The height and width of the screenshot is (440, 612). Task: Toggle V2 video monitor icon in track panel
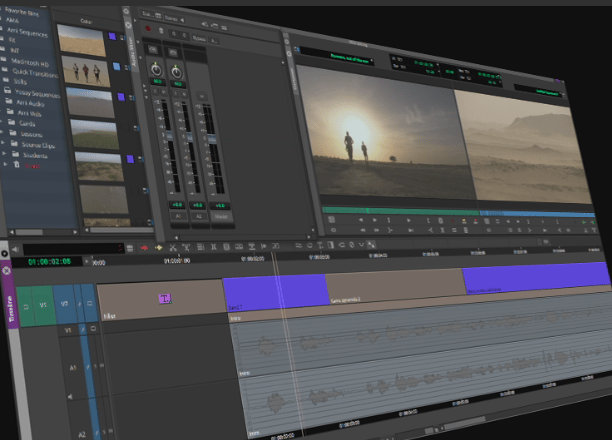coord(90,303)
